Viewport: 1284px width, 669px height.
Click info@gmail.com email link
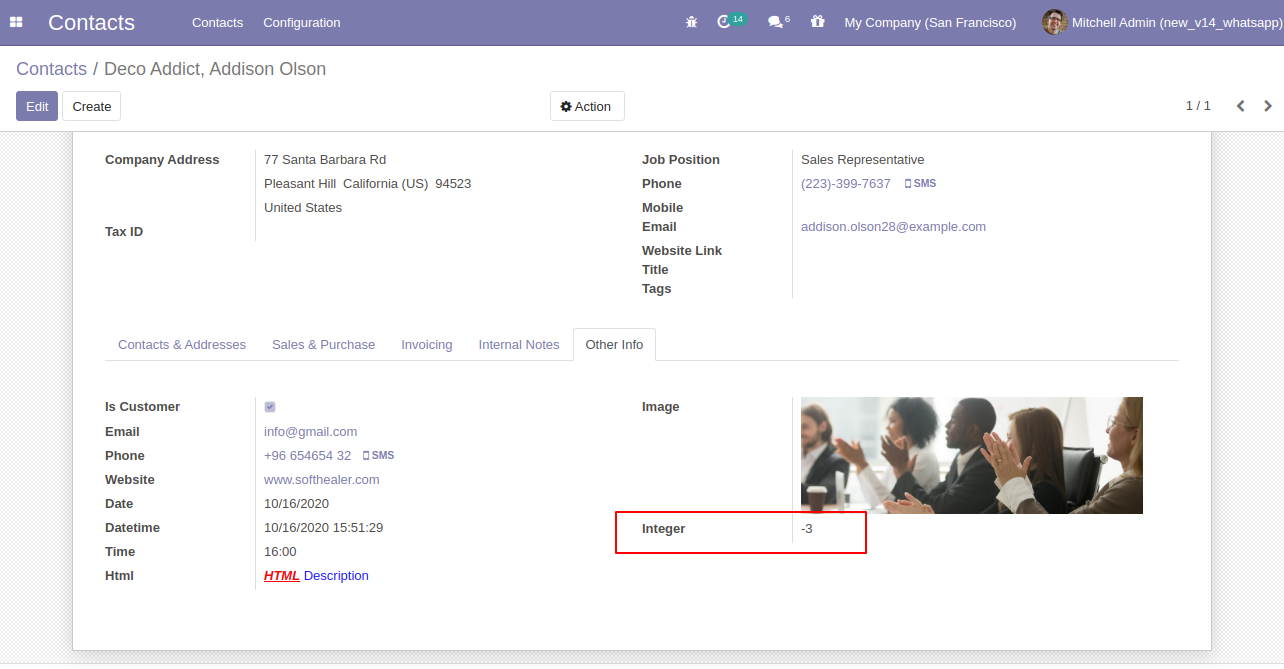310,432
